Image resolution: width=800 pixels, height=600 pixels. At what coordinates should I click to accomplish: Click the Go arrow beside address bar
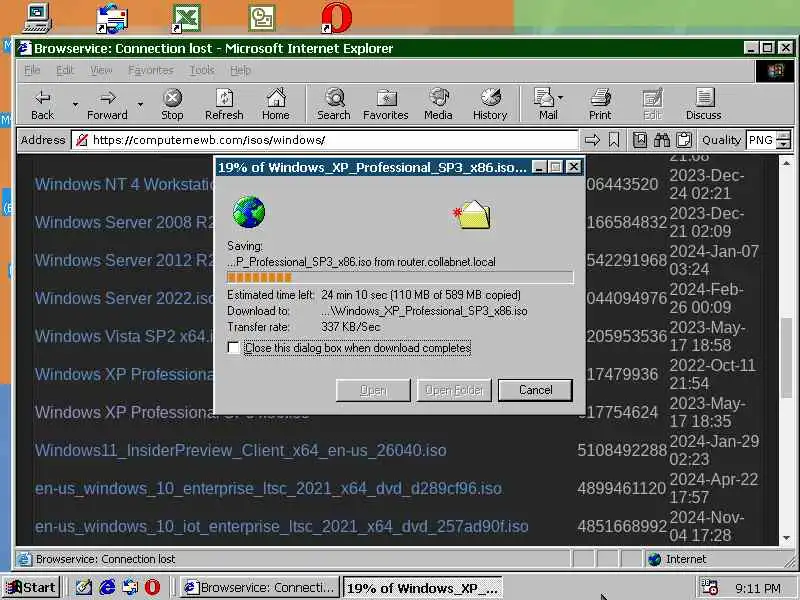[x=592, y=140]
